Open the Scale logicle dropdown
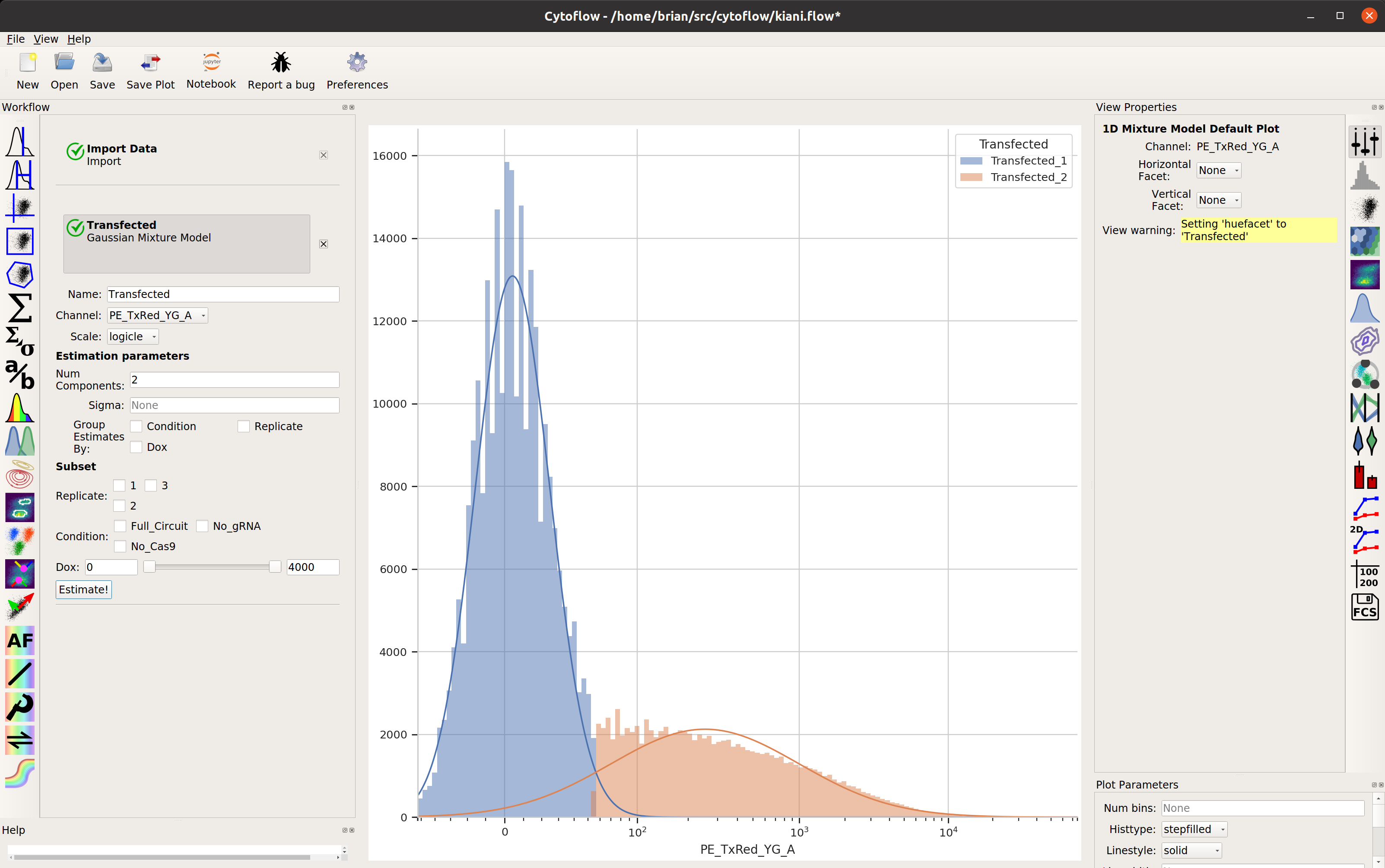Image resolution: width=1385 pixels, height=868 pixels. pos(133,336)
